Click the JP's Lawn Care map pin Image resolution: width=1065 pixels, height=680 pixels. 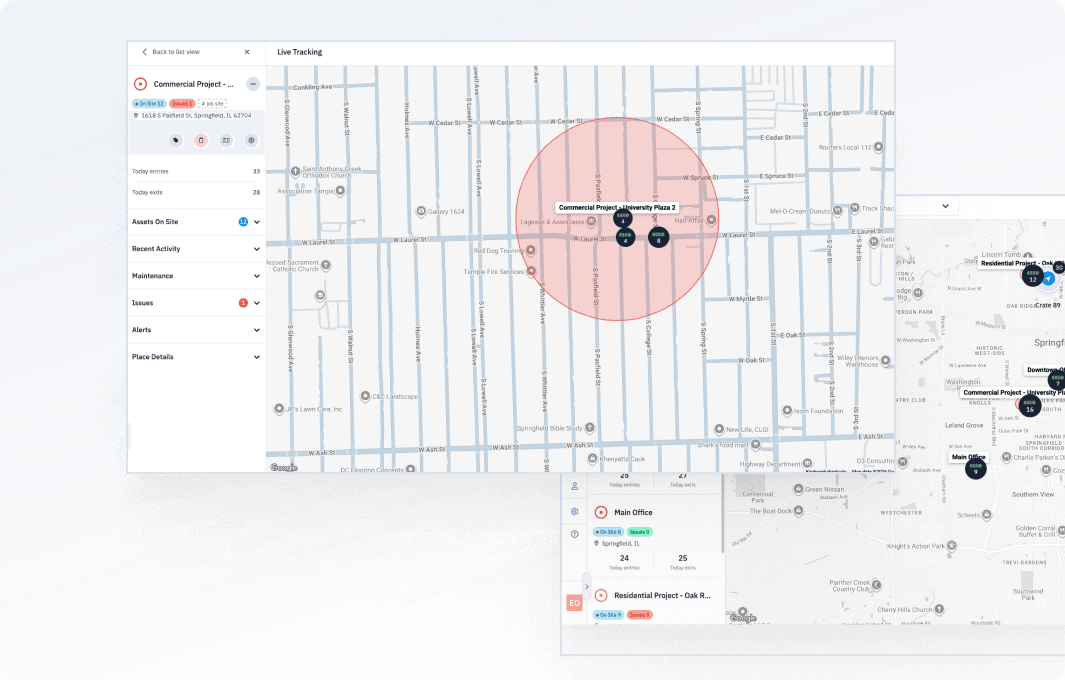[x=278, y=409]
